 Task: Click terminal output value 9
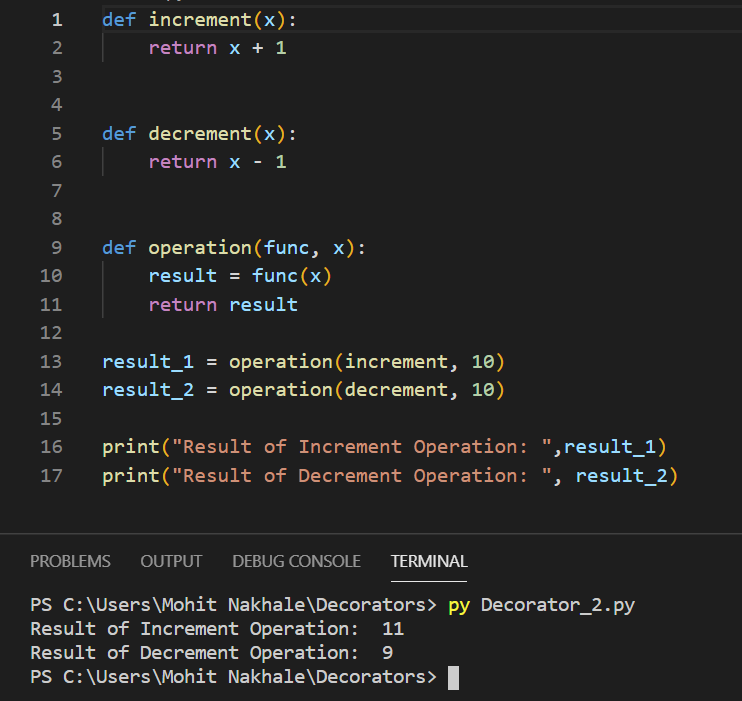tap(388, 653)
